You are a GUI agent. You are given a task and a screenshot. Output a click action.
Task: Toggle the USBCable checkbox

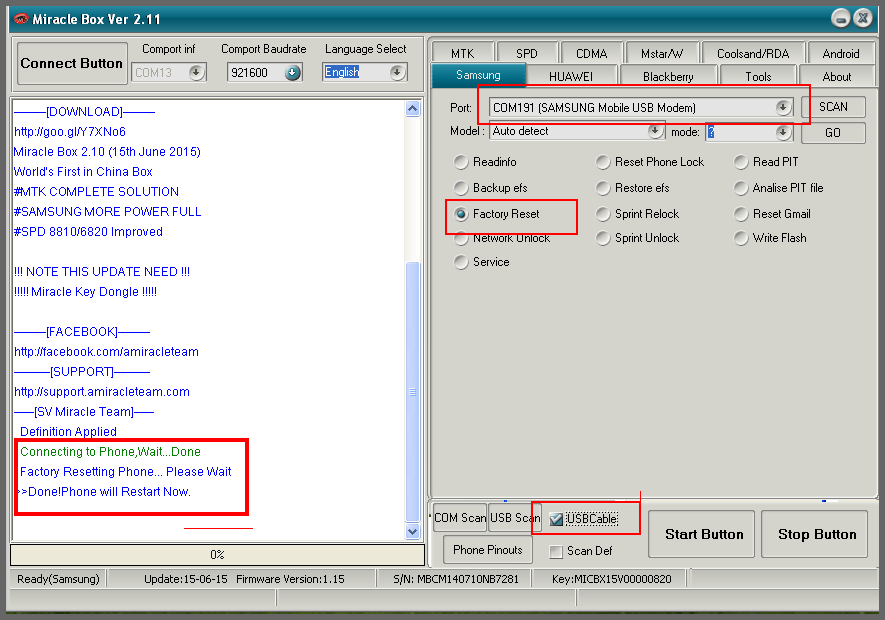click(x=556, y=519)
